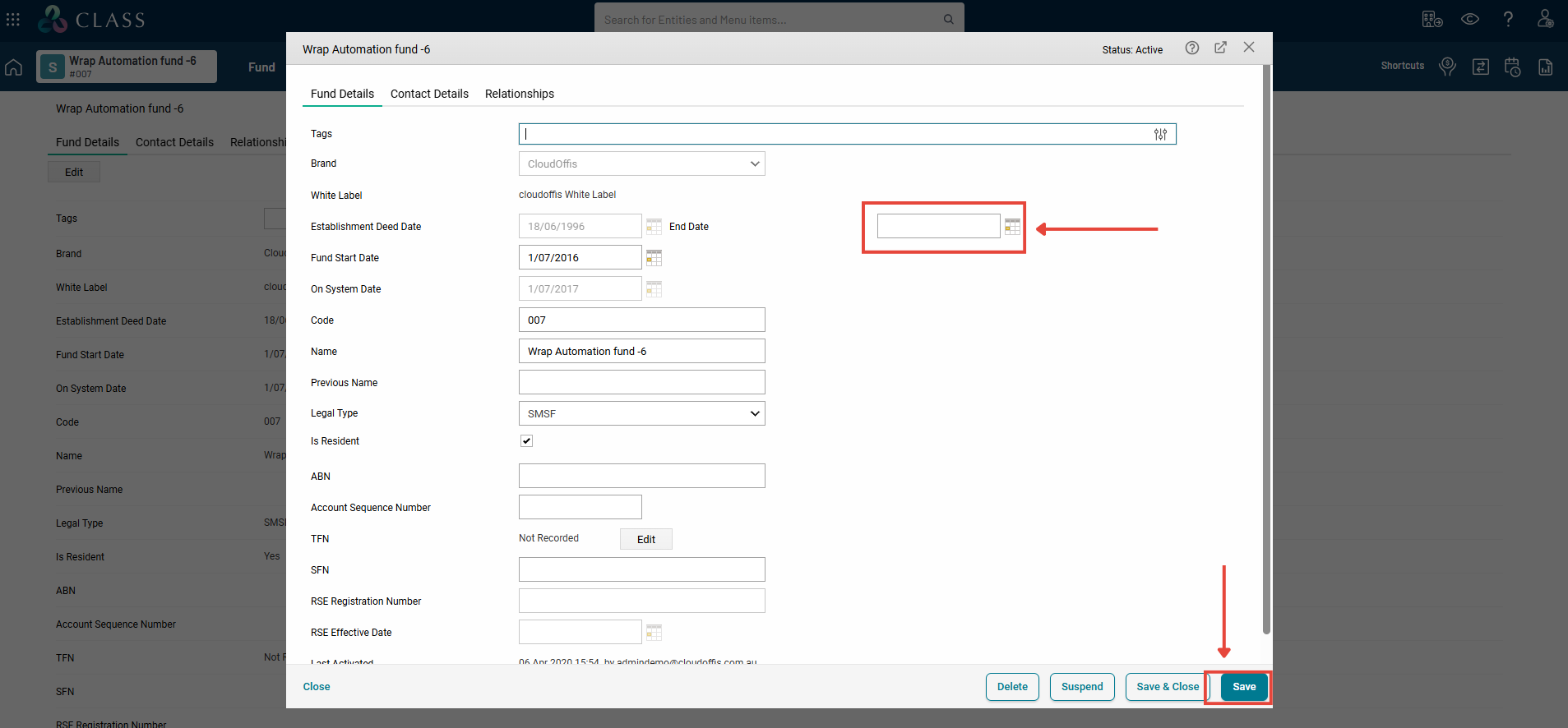Switch to the Contact Details tab in dialog
1568x728 pixels.
coord(429,94)
